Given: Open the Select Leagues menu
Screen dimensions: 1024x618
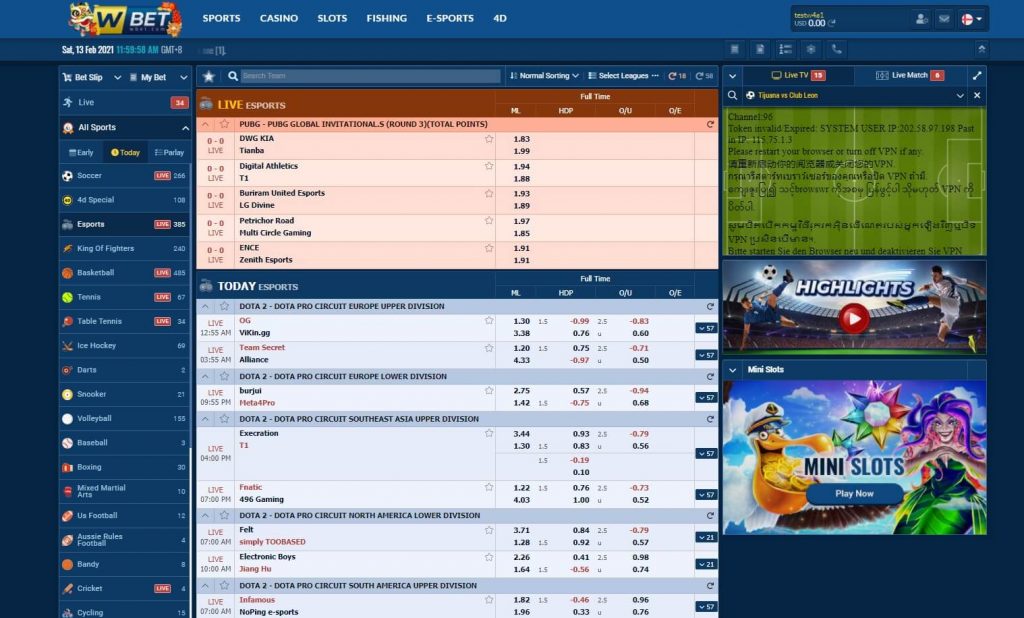Looking at the screenshot, I should [x=623, y=76].
